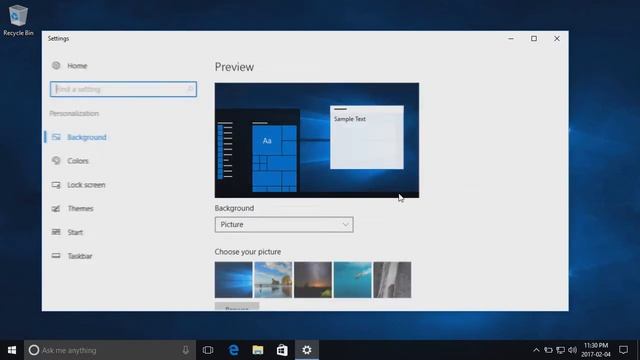Screen dimensions: 640x360
Task: Open File Explorer from taskbar
Action: (258, 350)
